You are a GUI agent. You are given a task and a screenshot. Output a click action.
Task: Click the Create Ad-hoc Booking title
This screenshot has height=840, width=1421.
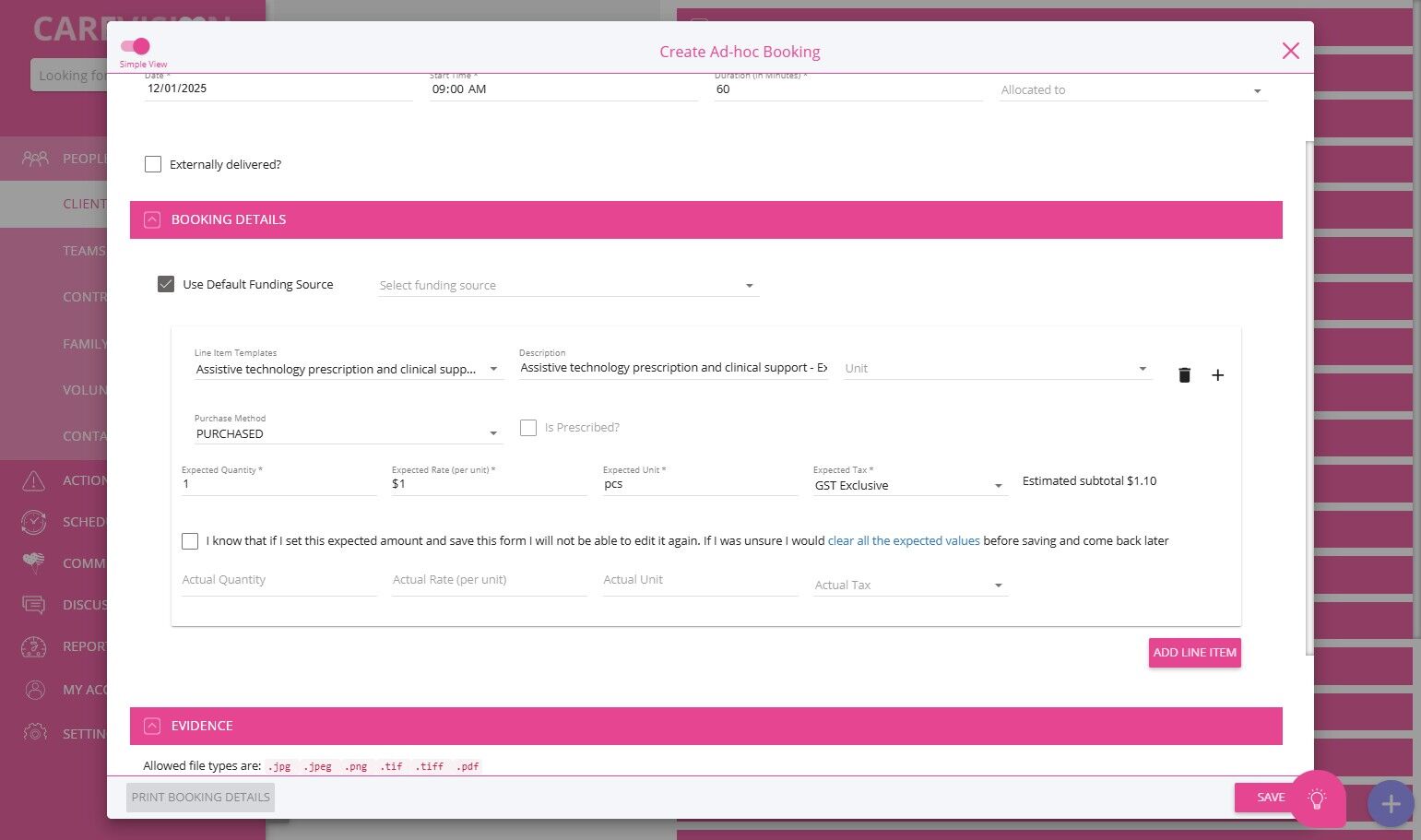click(740, 52)
